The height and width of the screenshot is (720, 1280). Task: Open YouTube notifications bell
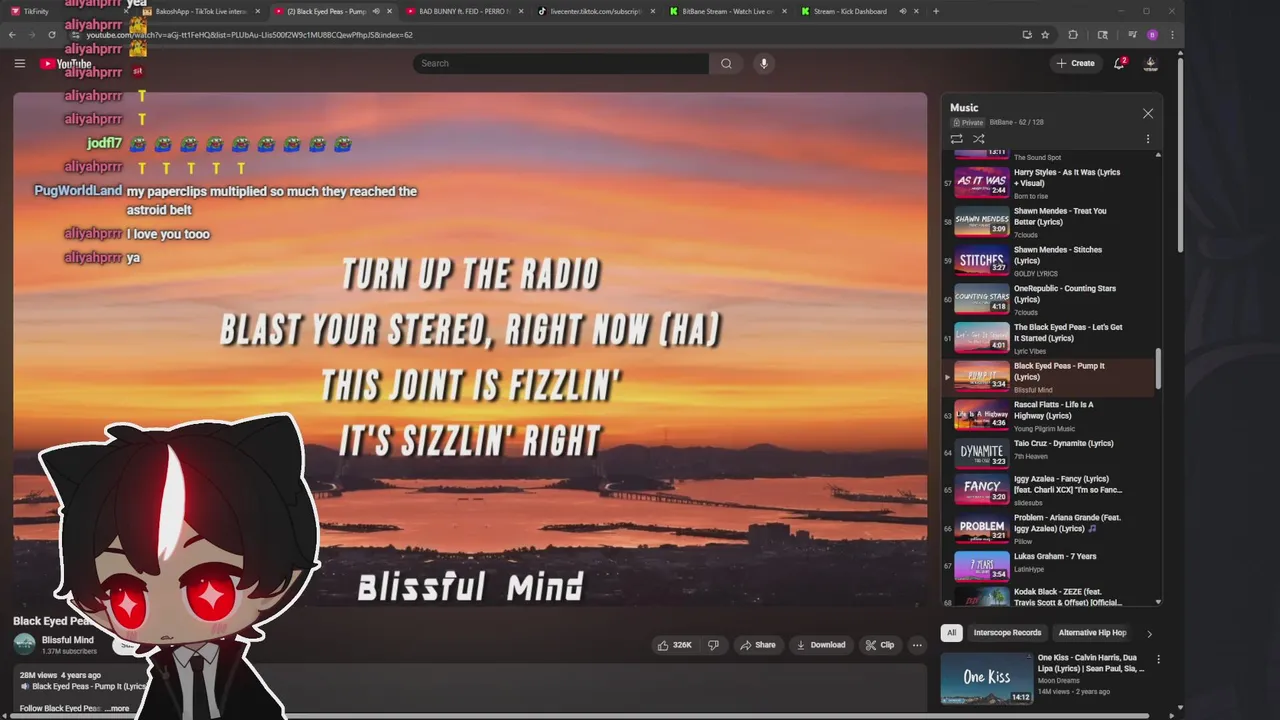[x=1119, y=63]
